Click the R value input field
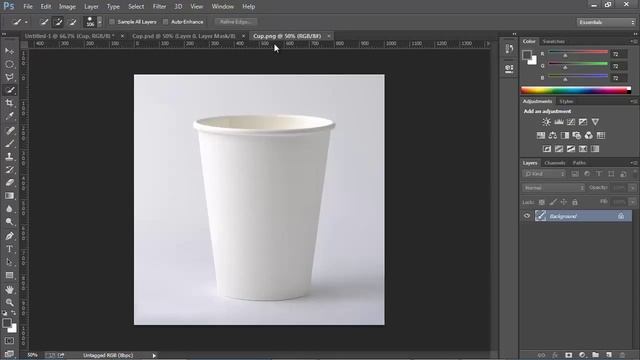The image size is (640, 360). (x=618, y=54)
